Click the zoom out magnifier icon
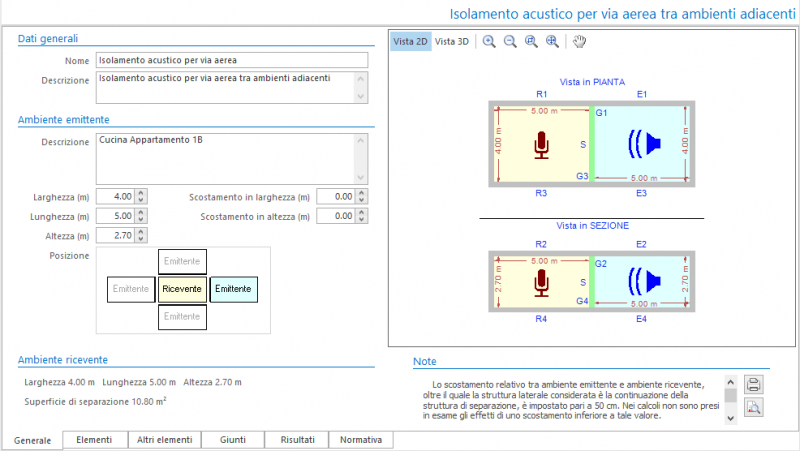This screenshot has height=451, width=800. 510,42
